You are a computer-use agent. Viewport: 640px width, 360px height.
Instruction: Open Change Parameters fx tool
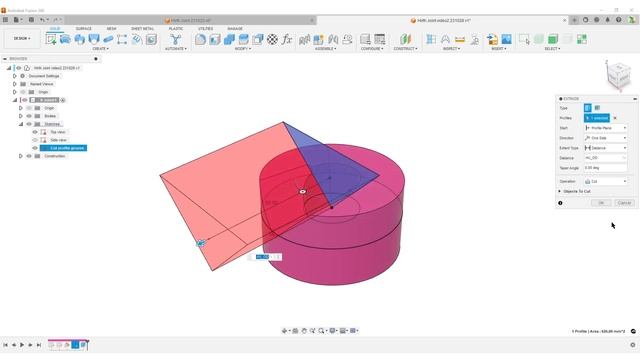click(x=287, y=39)
